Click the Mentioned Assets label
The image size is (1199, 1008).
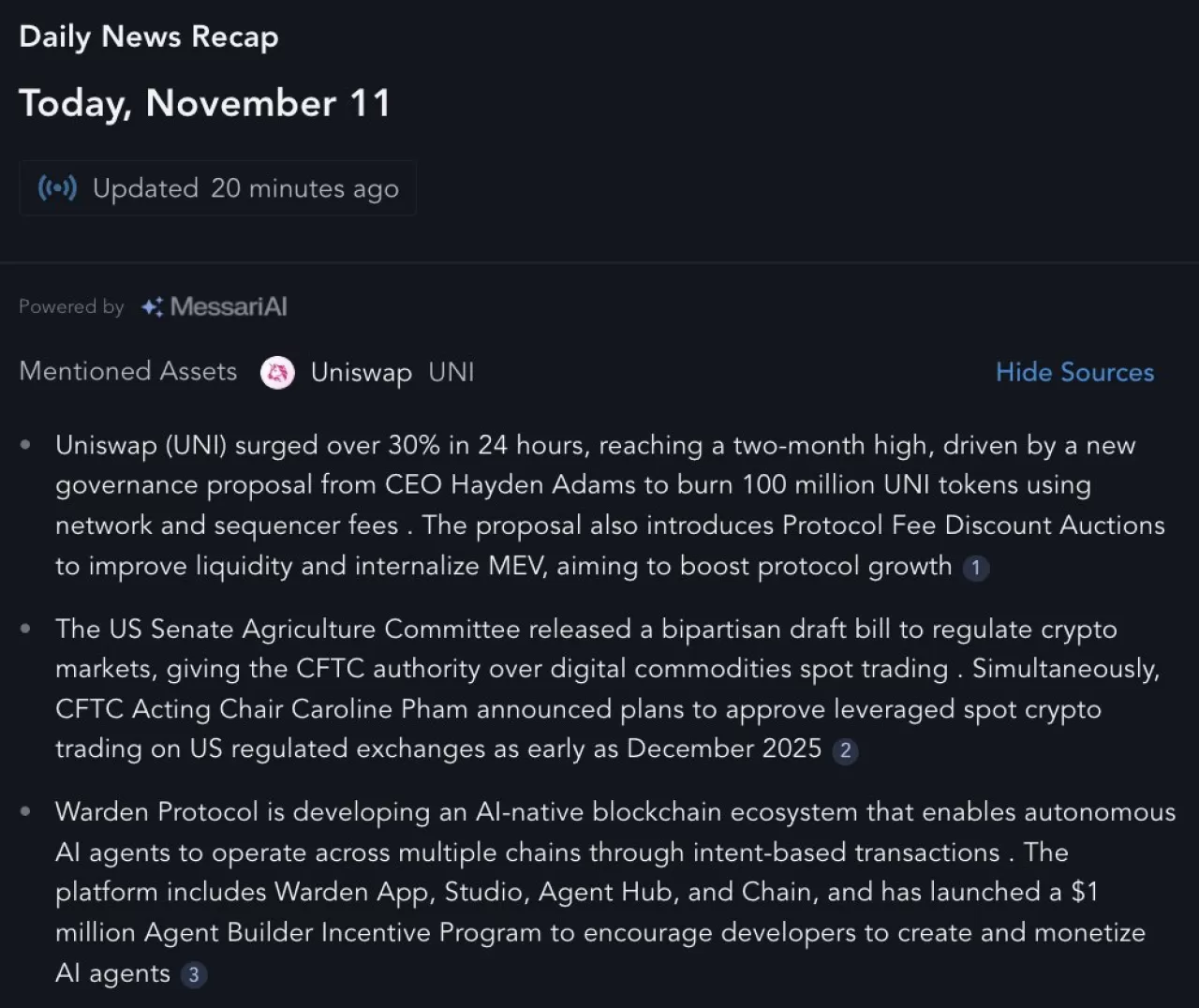point(128,371)
